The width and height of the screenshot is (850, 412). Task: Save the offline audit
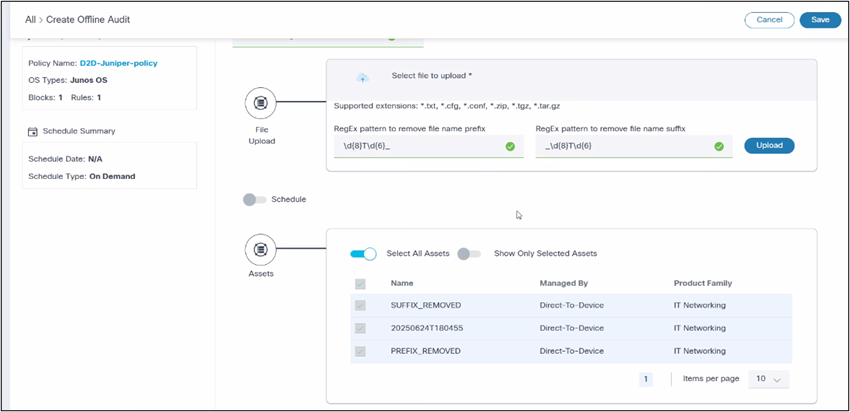[820, 19]
